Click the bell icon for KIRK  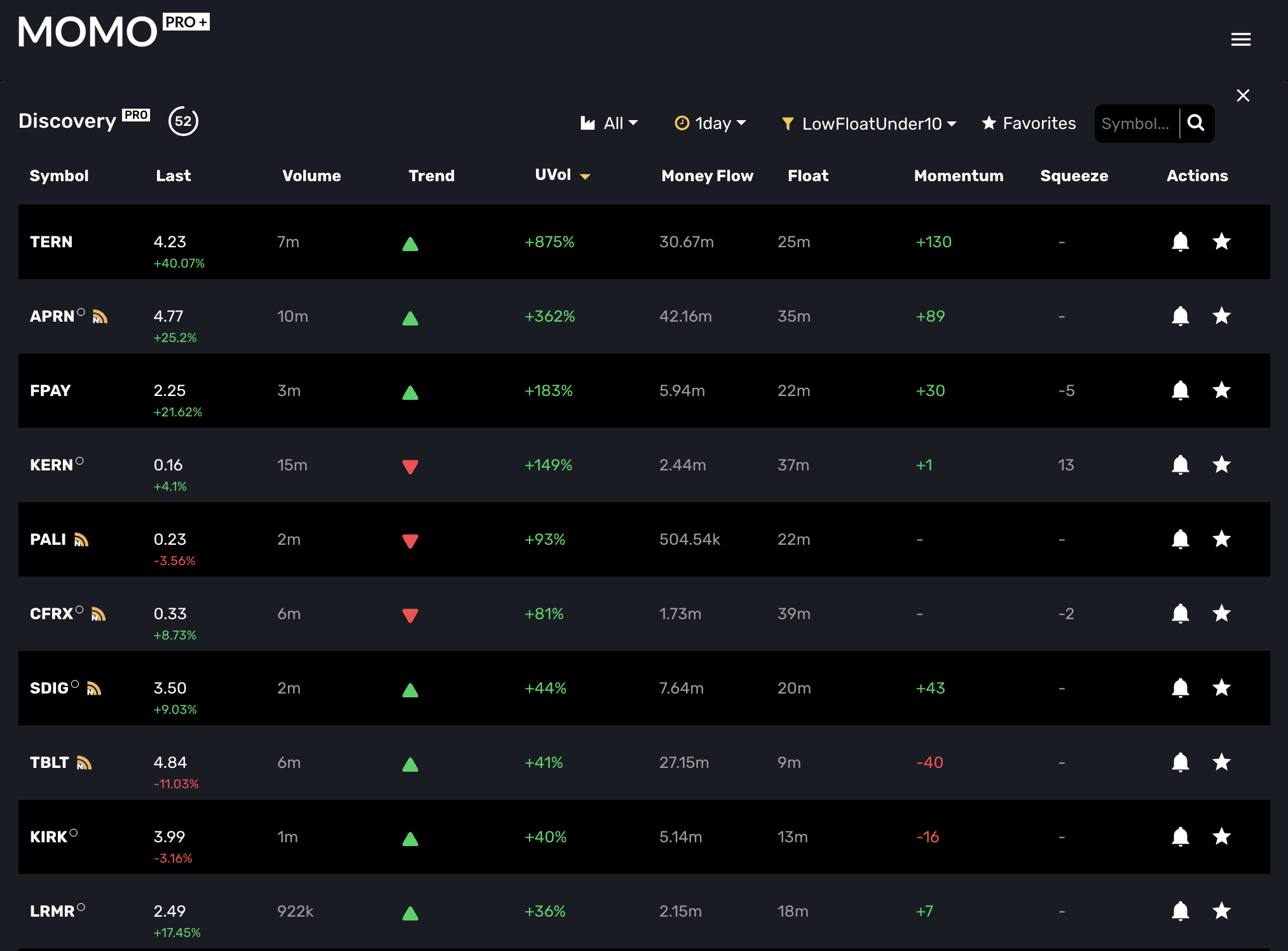pos(1180,837)
